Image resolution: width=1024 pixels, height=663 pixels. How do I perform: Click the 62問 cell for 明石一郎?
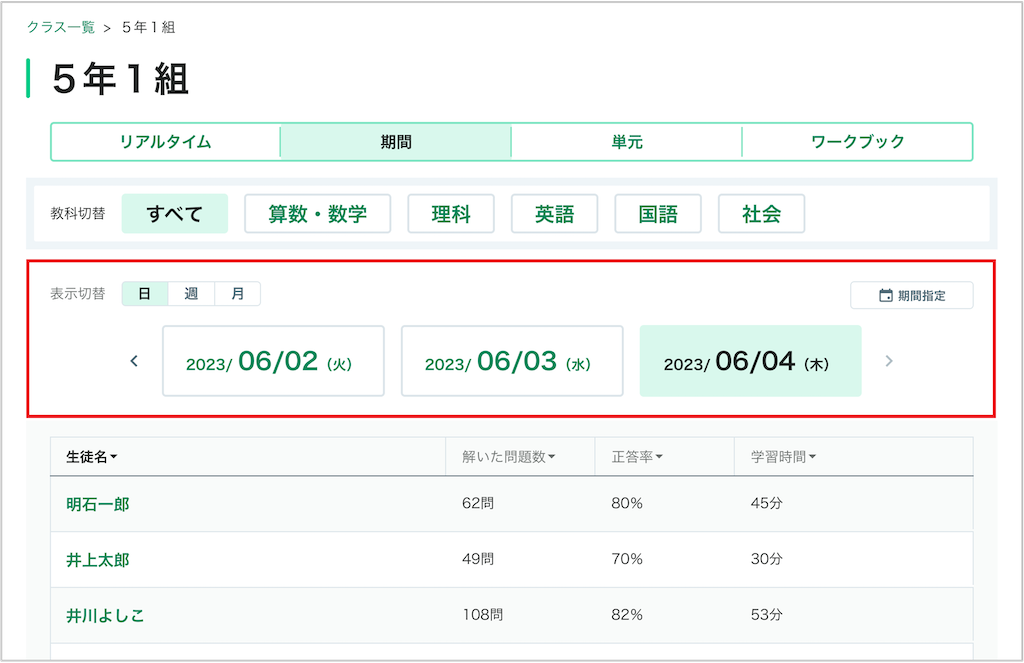point(478,503)
